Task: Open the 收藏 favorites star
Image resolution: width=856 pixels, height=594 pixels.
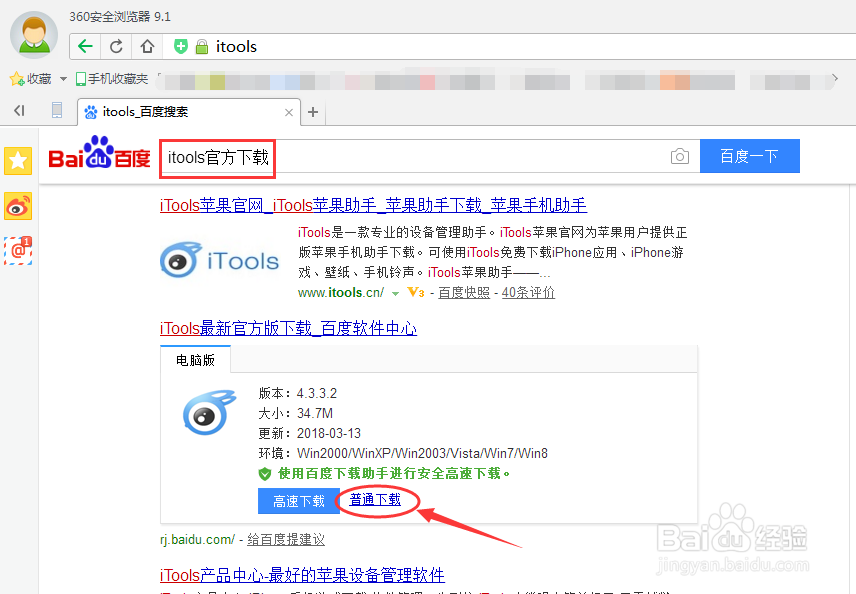Action: [31, 79]
